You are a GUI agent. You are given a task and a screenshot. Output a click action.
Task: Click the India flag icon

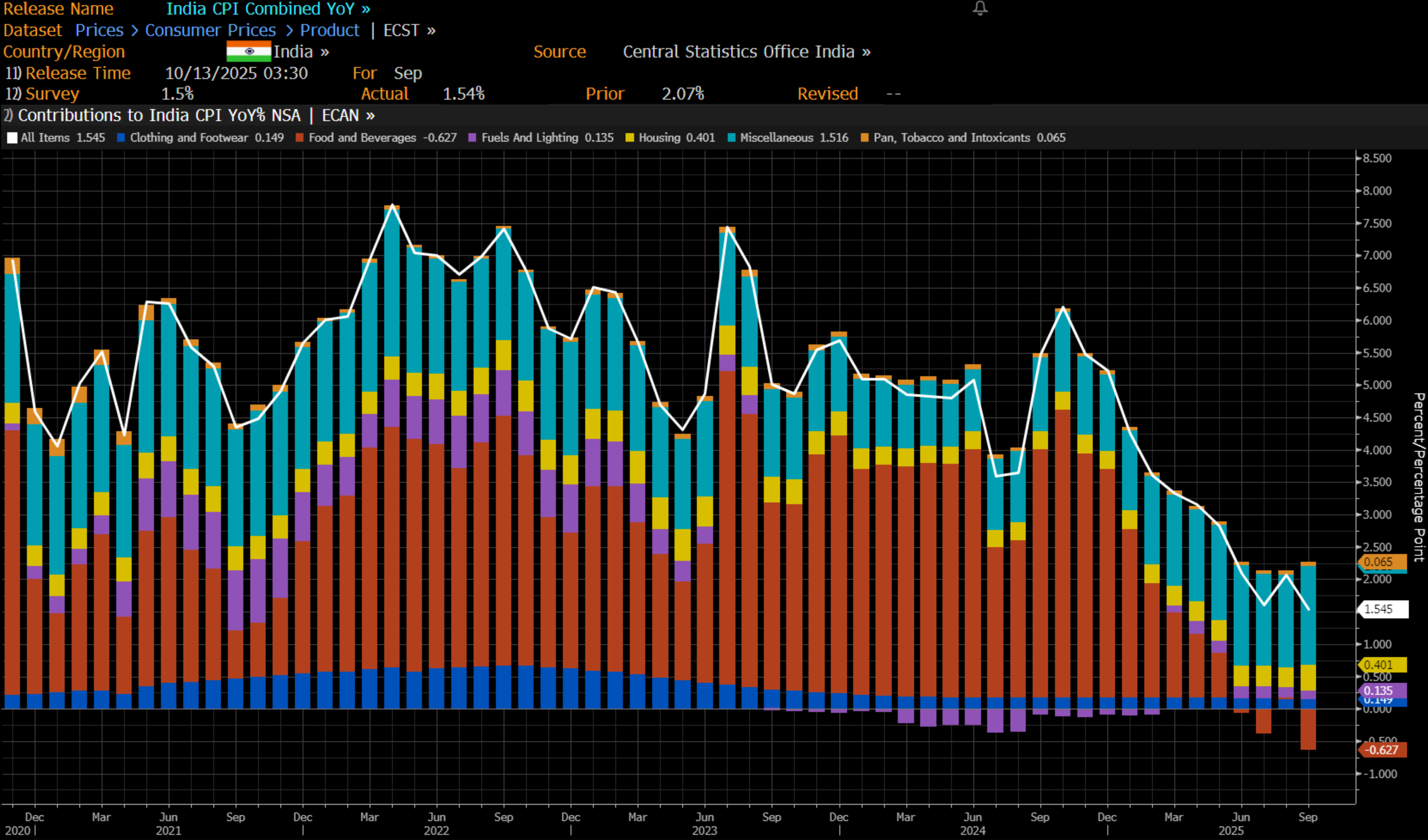248,52
